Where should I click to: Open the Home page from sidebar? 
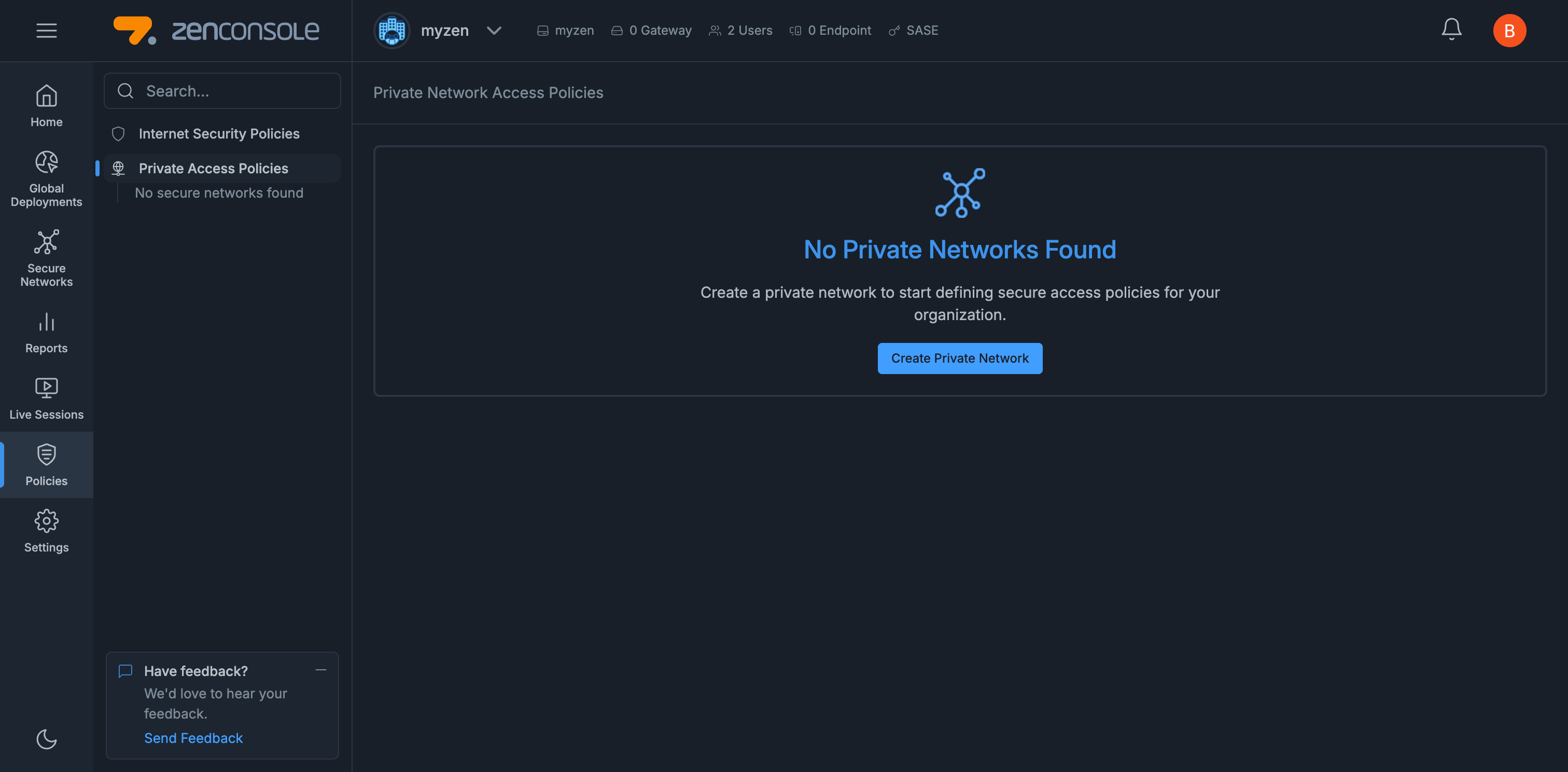pos(46,105)
